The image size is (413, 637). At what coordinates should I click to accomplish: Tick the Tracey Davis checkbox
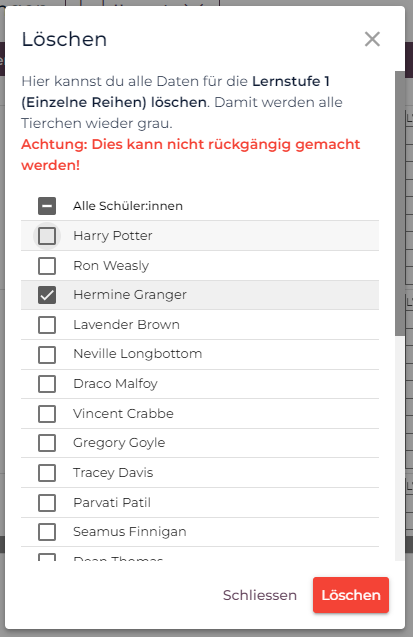coord(47,473)
